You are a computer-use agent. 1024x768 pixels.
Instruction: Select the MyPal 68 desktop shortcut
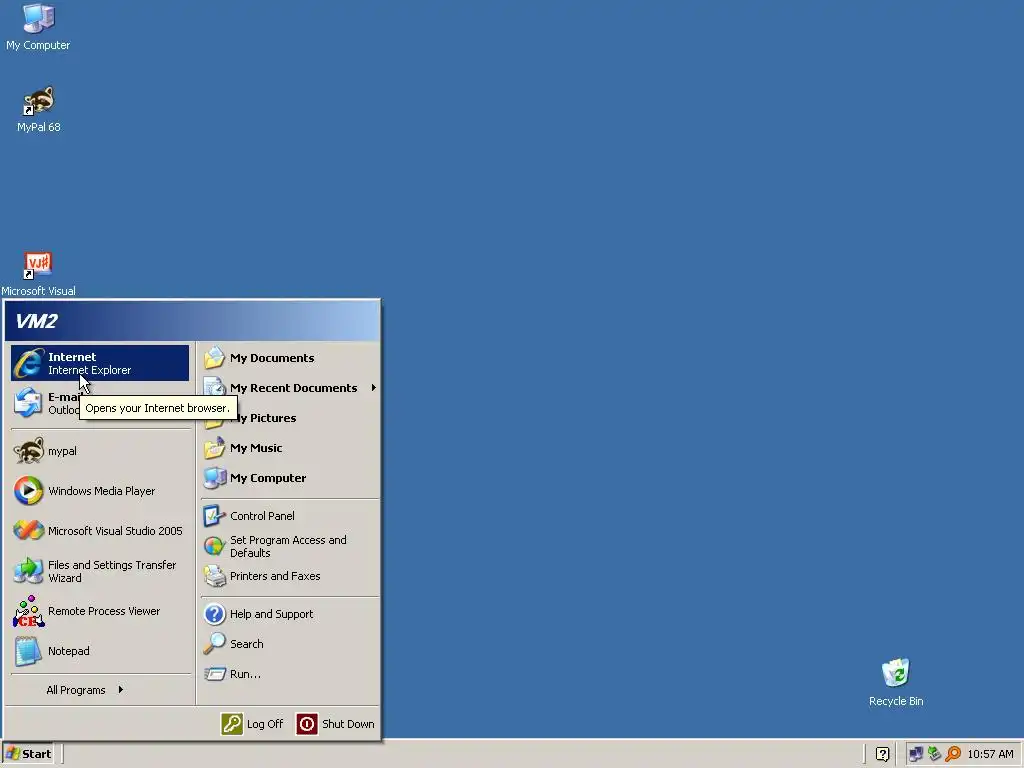[x=39, y=110]
